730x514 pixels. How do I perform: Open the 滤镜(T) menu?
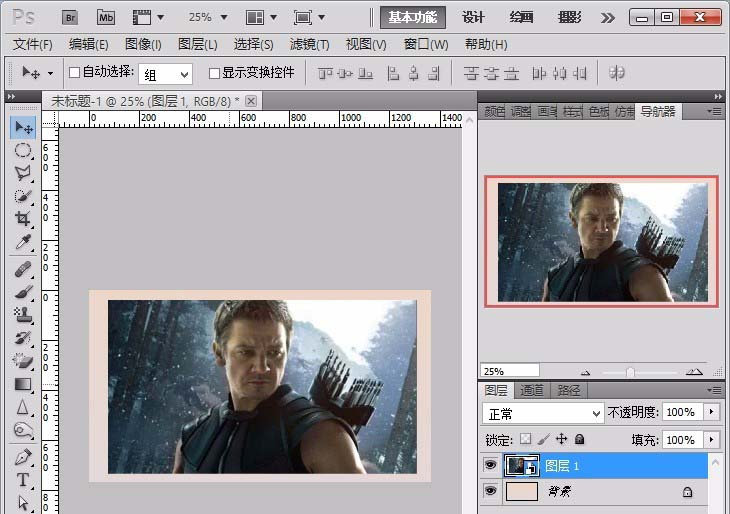(x=309, y=44)
